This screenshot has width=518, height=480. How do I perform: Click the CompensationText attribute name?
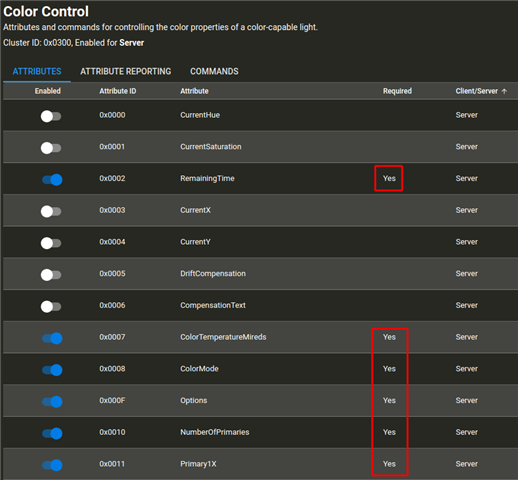(x=213, y=305)
